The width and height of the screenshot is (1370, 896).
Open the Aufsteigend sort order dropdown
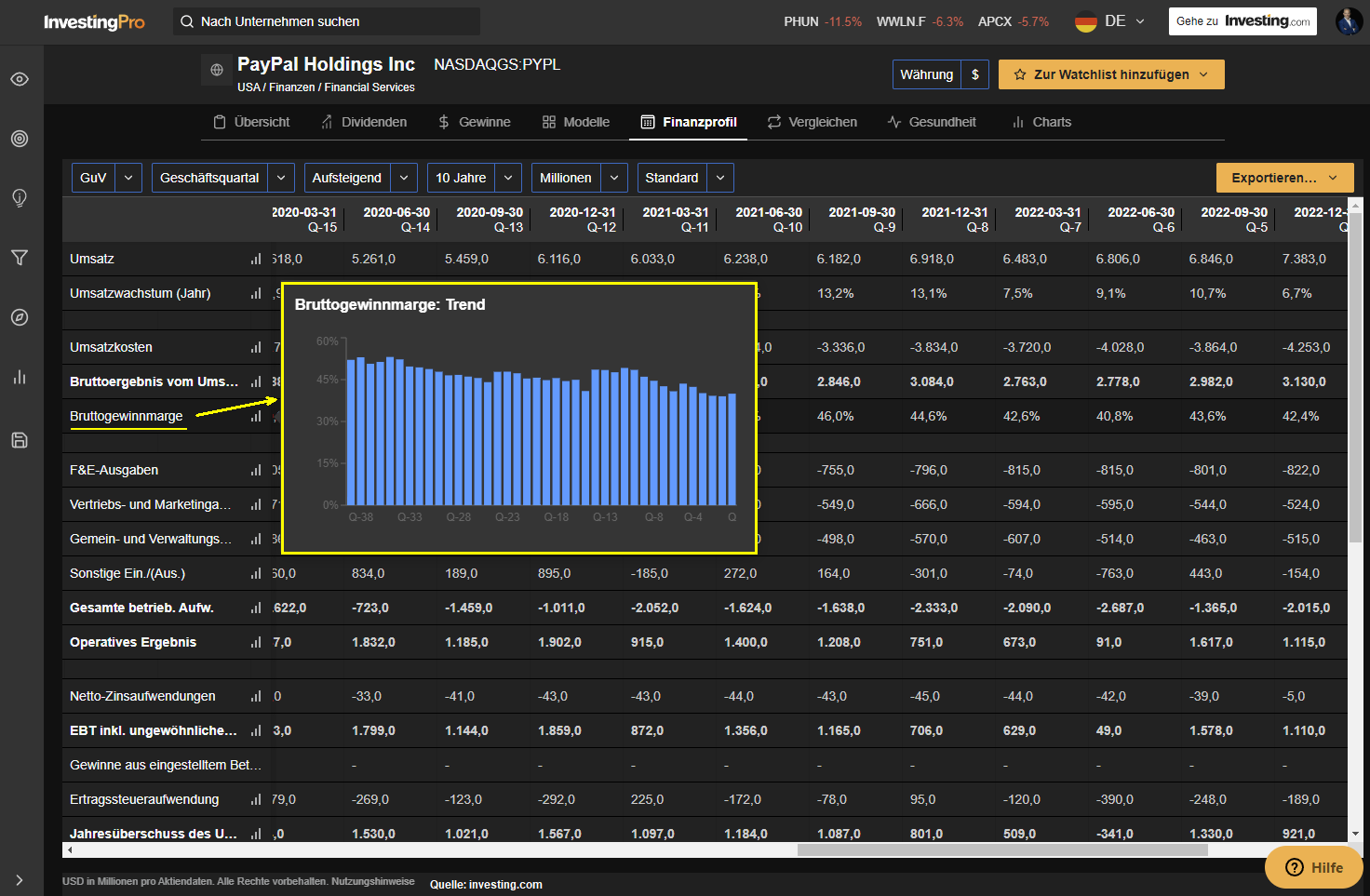tap(361, 178)
